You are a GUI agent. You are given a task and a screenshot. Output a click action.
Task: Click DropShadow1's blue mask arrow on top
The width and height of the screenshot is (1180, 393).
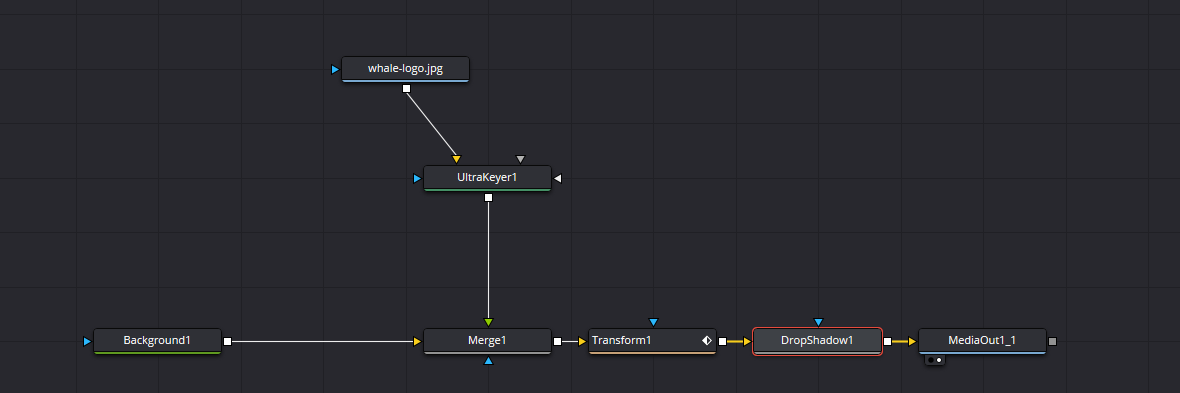pos(818,322)
